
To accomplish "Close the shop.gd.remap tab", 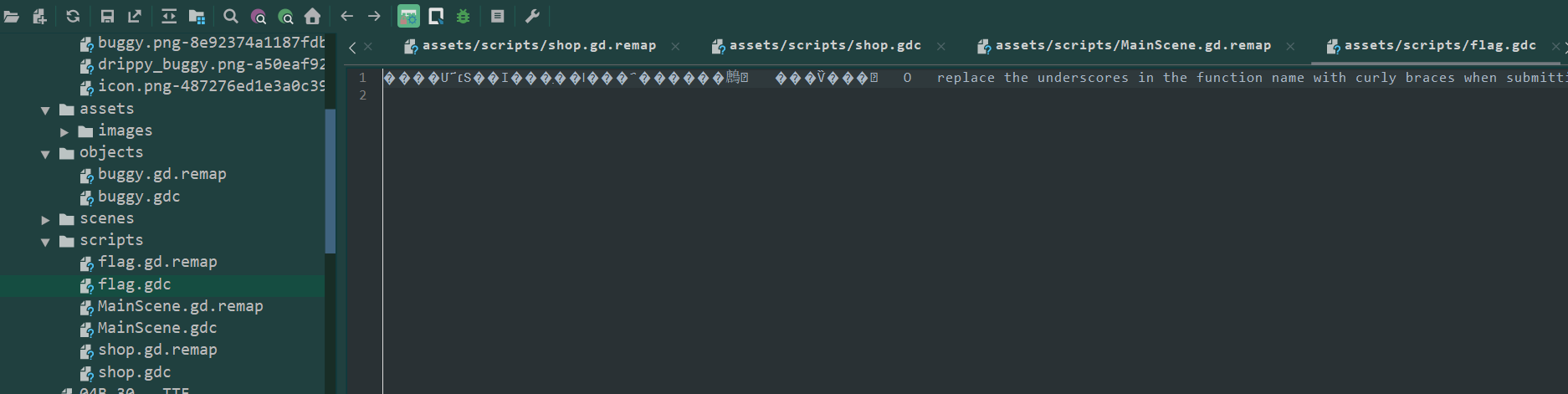I will click(675, 46).
